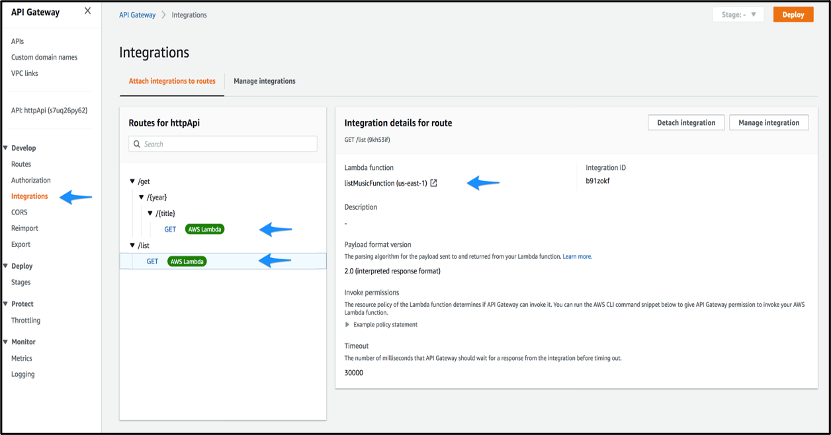Click Routes for httpApi heading
Viewport: 831px width, 435px height.
[x=164, y=123]
